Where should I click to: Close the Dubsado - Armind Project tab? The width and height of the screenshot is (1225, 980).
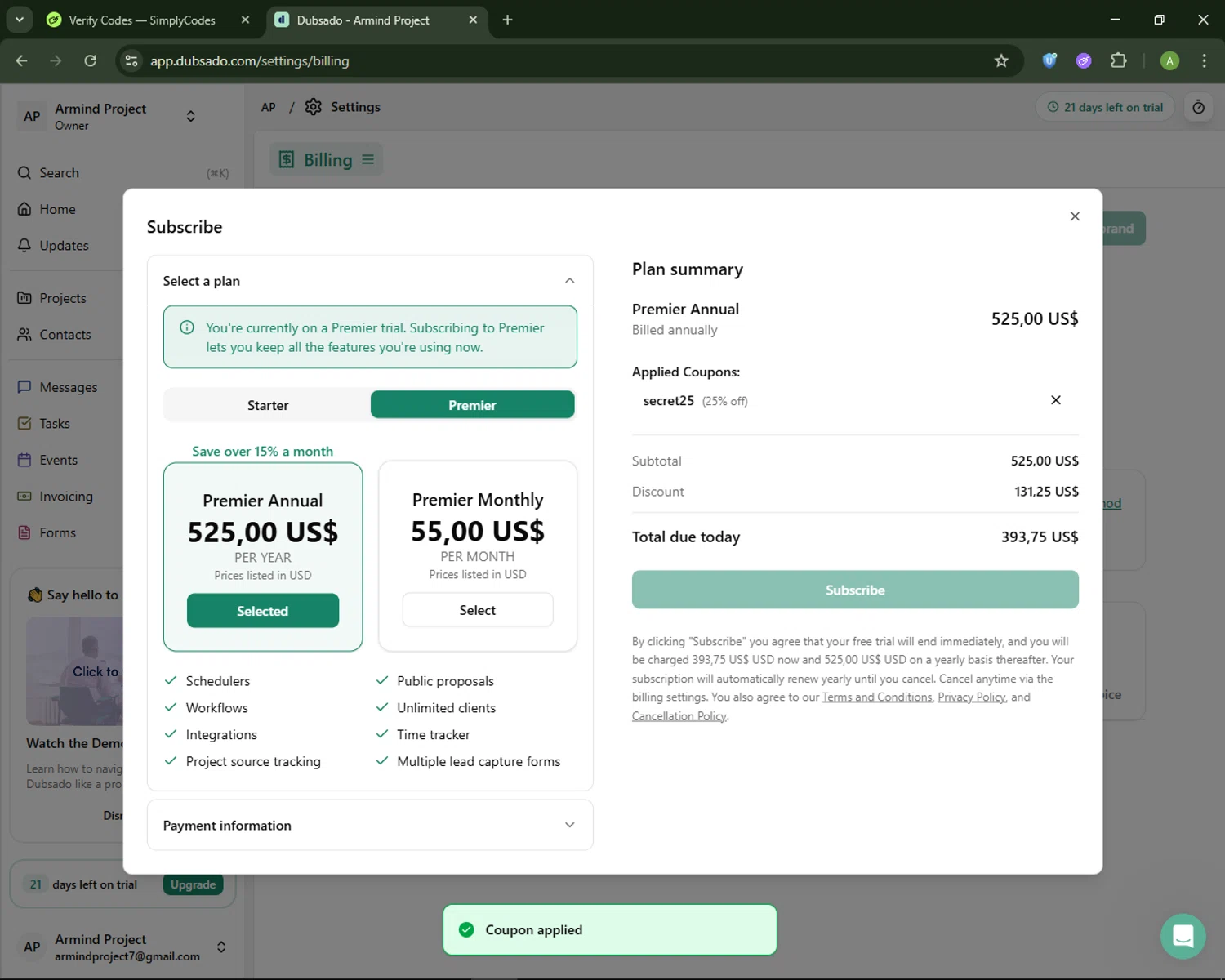[473, 20]
